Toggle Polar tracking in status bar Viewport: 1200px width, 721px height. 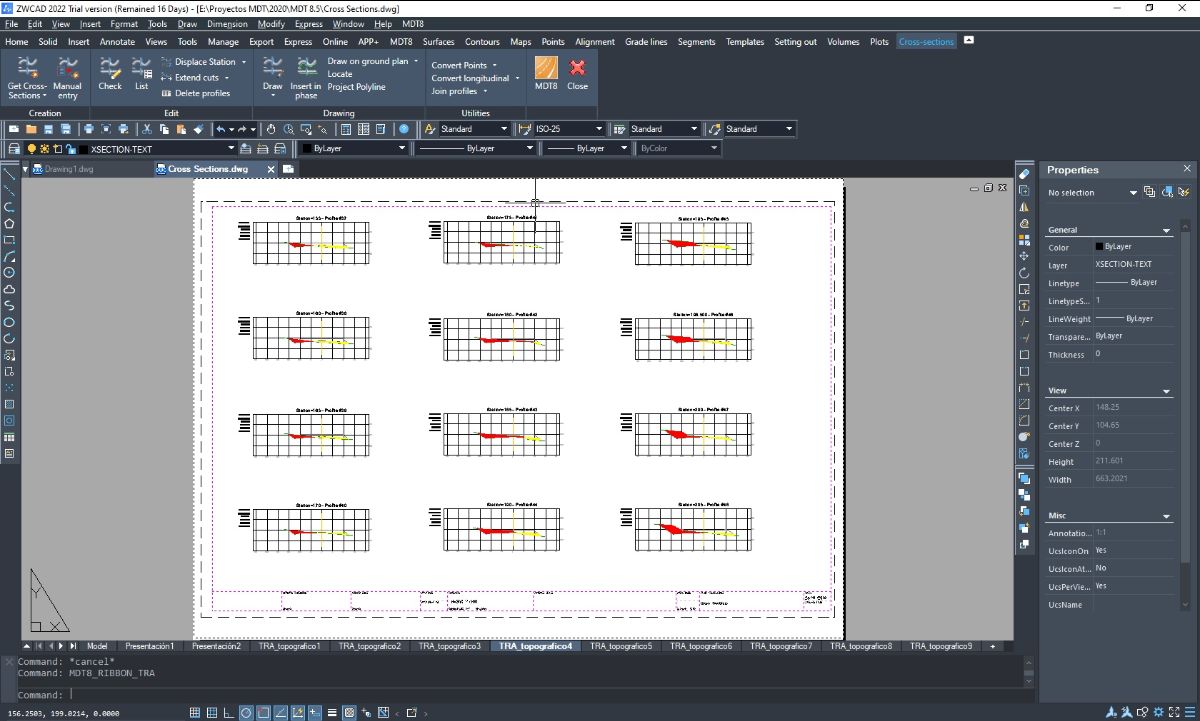click(x=246, y=713)
